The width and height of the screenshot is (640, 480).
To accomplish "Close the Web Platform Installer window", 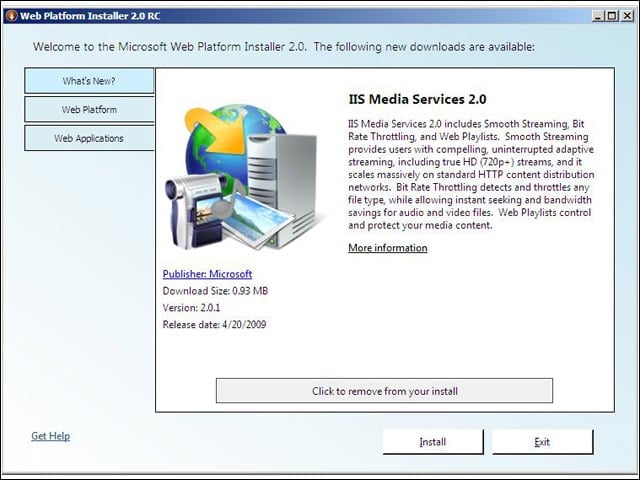I will click(627, 16).
